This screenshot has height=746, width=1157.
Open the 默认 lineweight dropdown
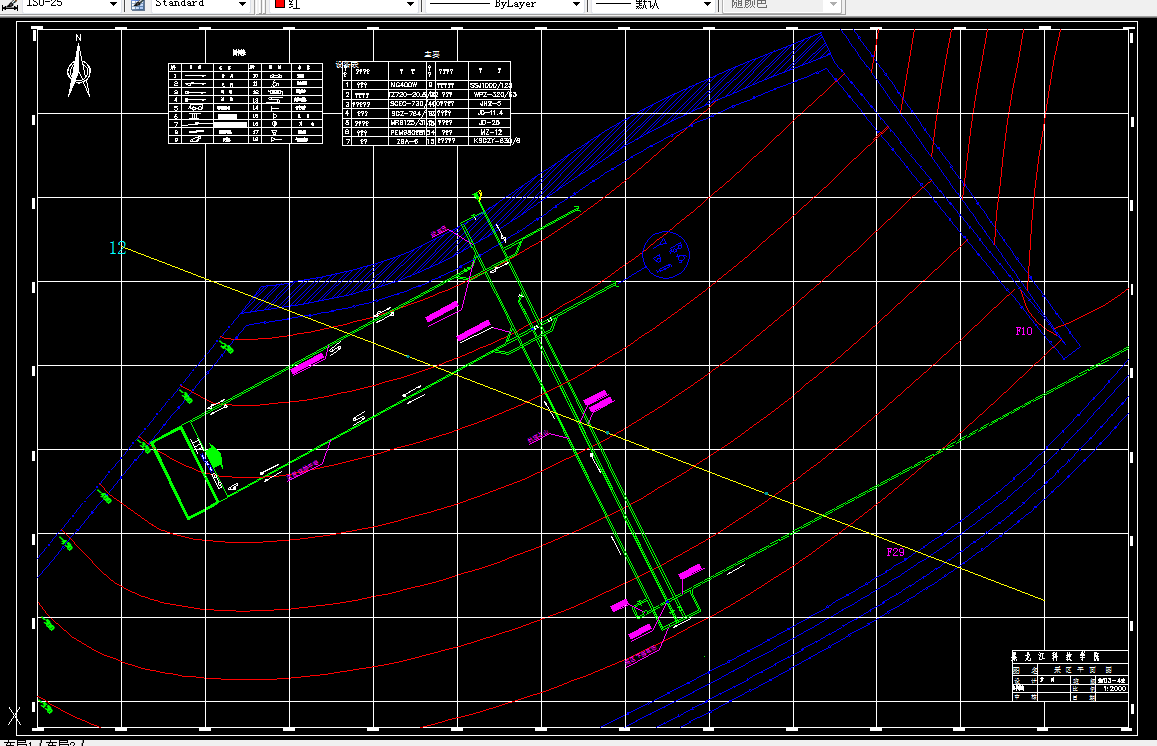click(707, 4)
